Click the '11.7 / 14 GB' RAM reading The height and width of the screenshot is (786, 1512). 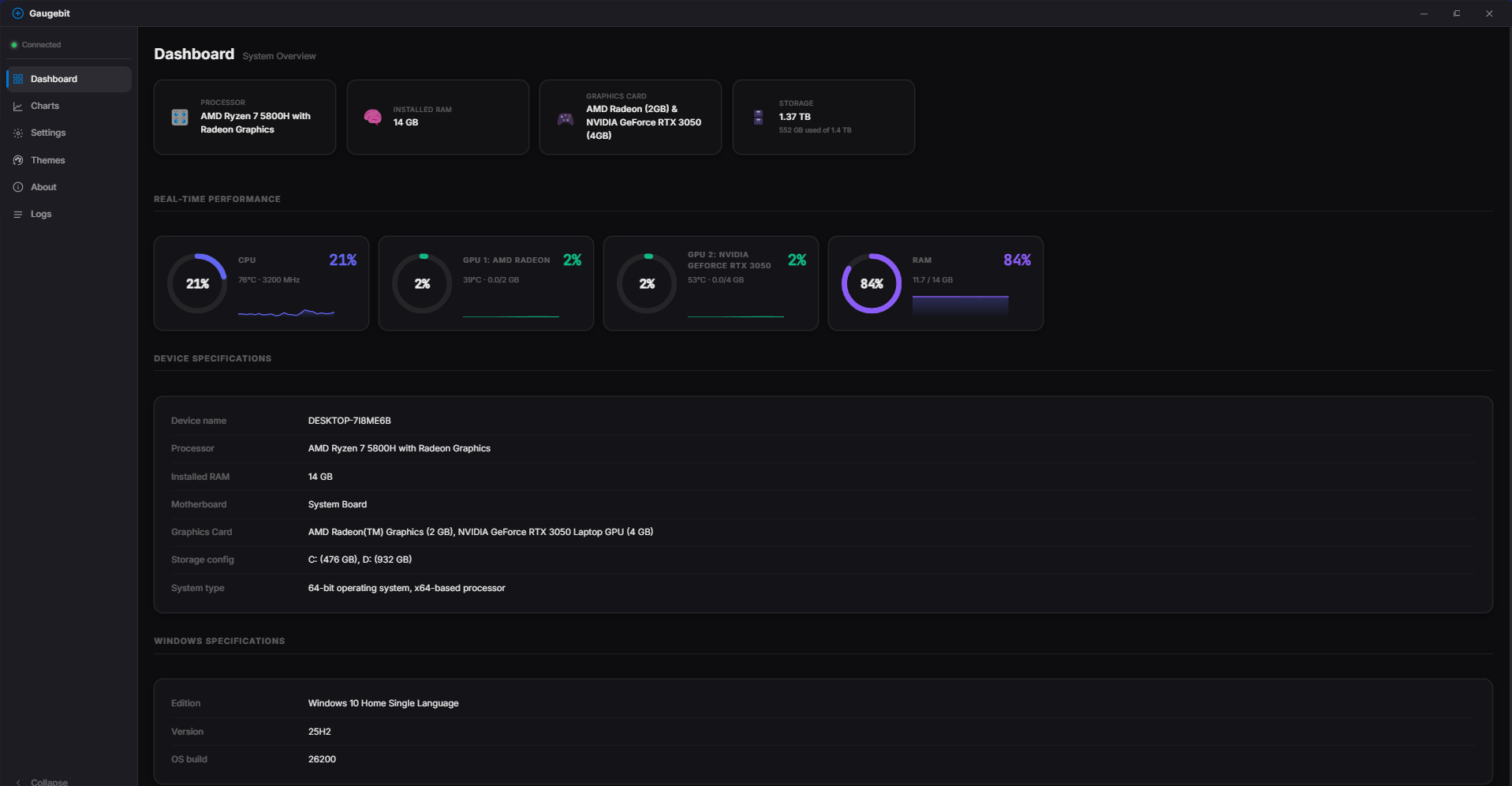[932, 280]
